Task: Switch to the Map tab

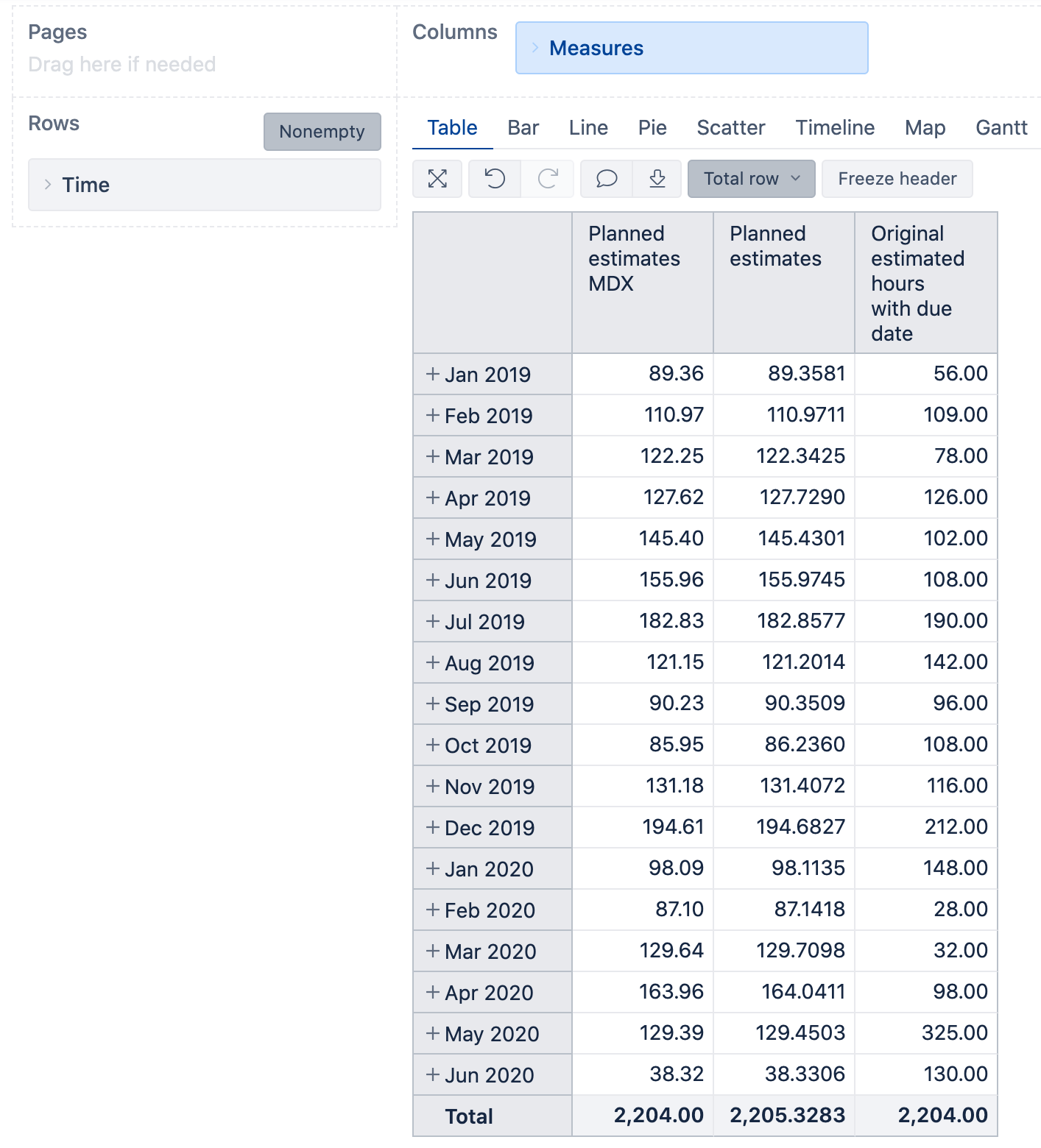Action: click(925, 128)
